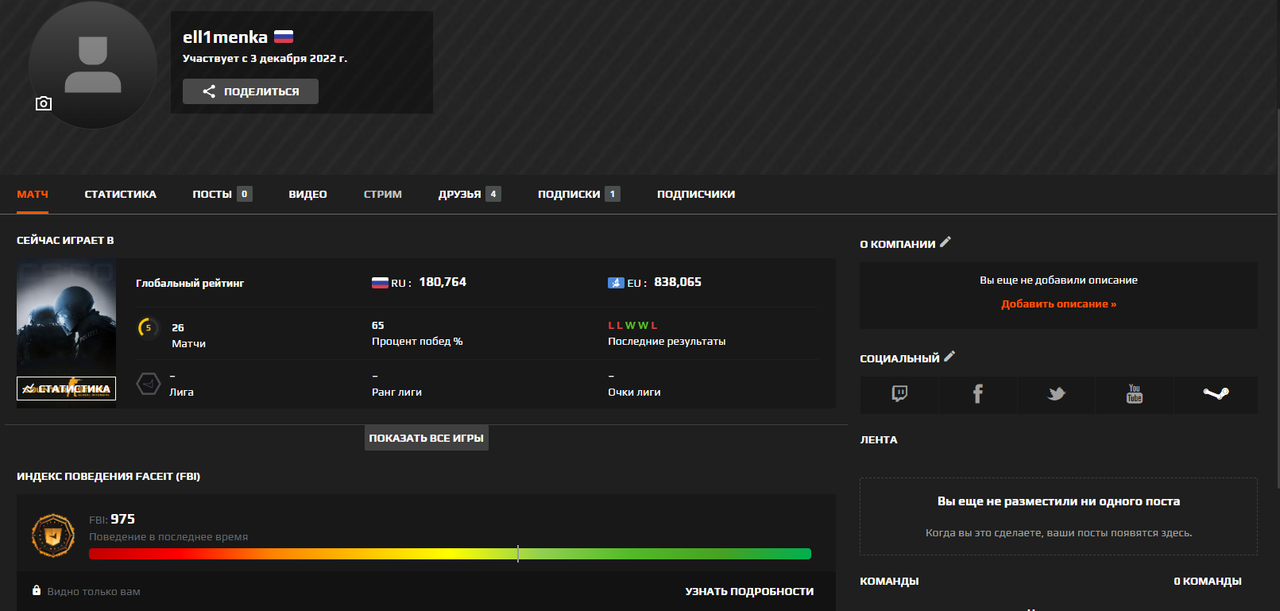Click recent results L L W W L

632,326
